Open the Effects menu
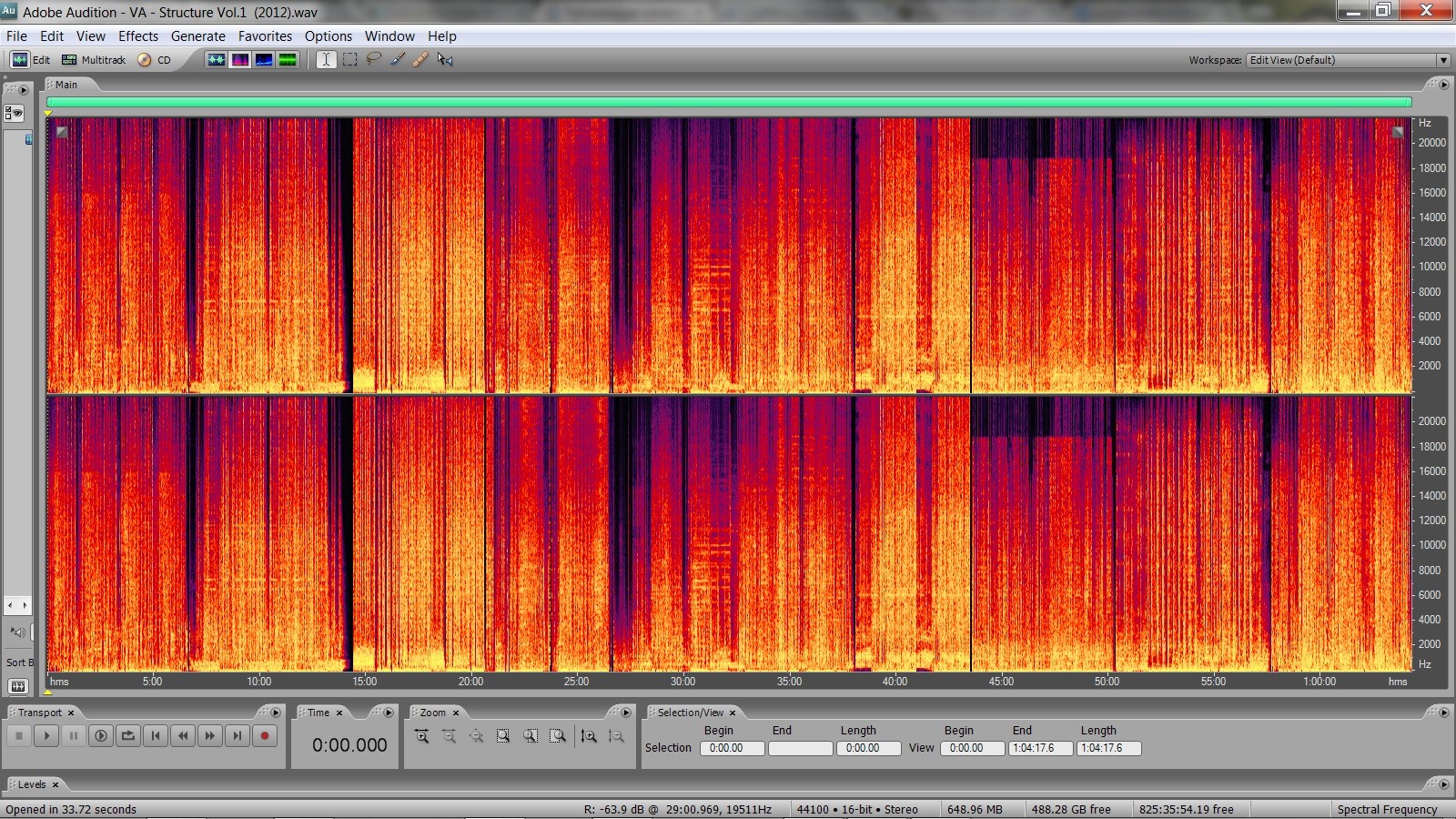Screen dimensions: 1456x819 coord(138,36)
